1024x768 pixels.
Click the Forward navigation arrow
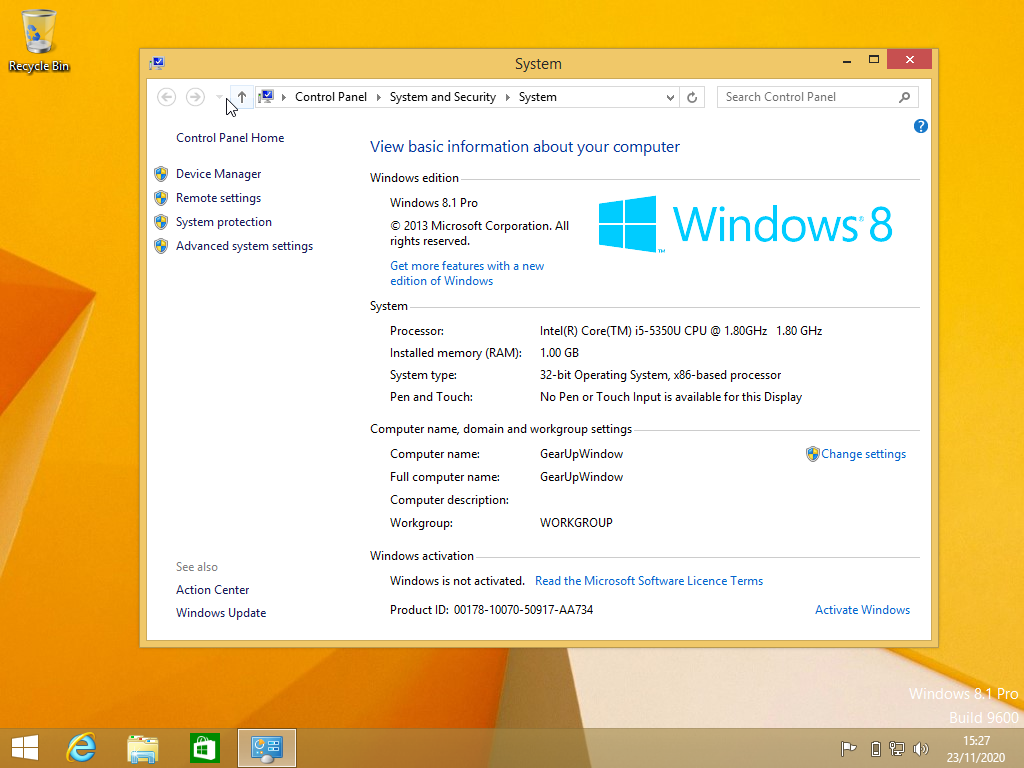point(195,97)
